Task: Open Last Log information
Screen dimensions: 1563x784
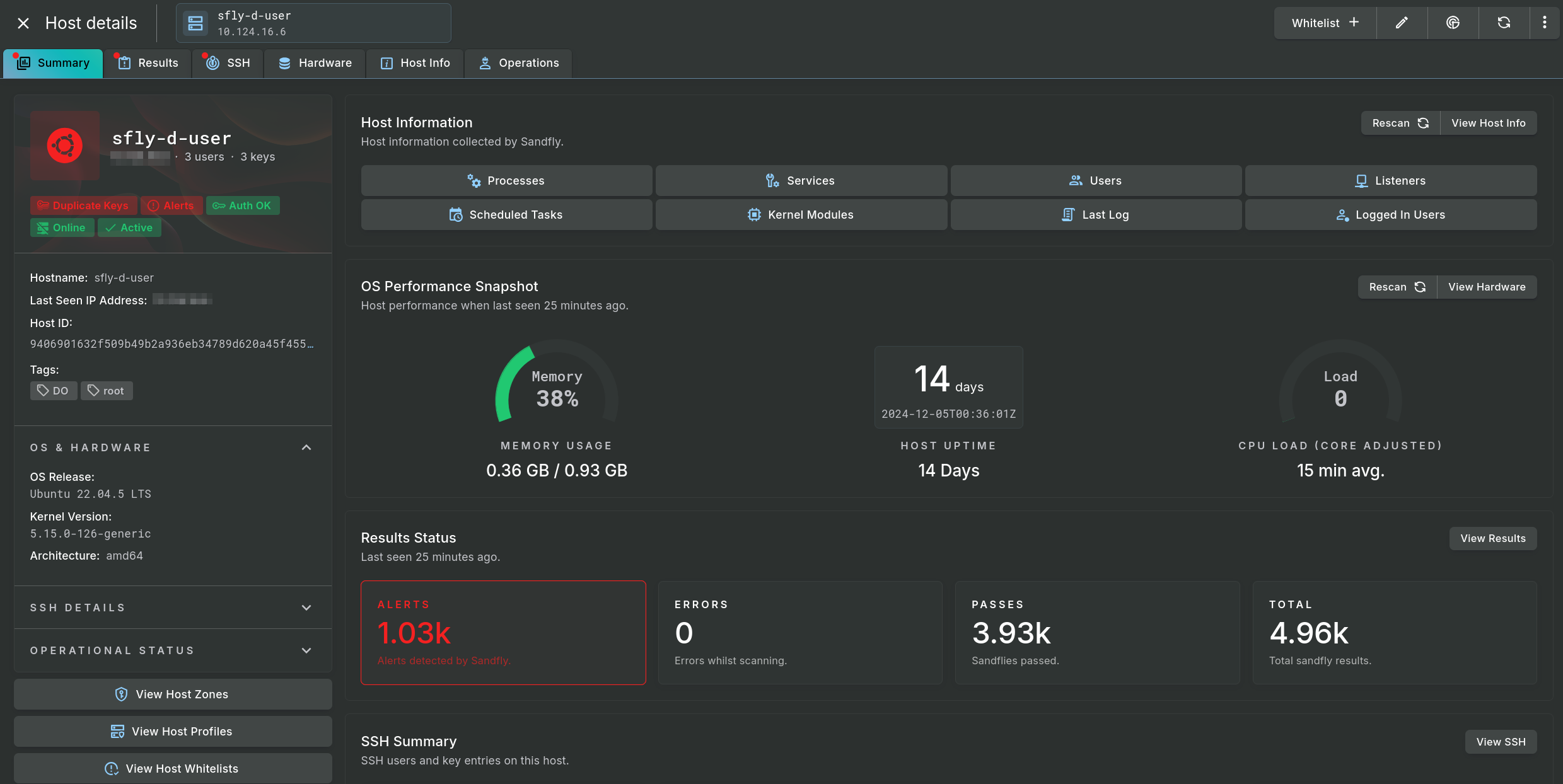Action: (x=1096, y=215)
